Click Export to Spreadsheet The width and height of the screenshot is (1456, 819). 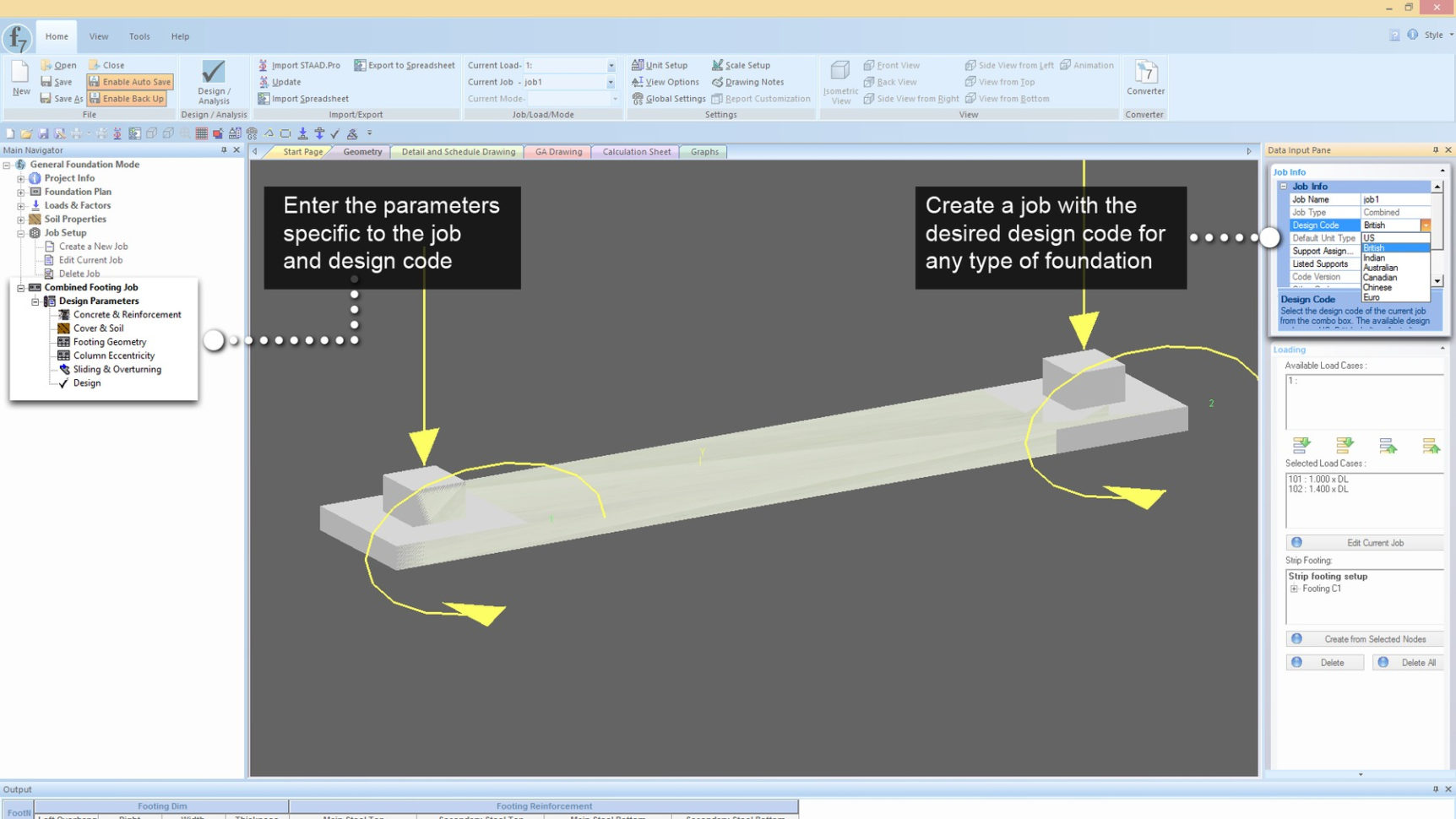405,65
